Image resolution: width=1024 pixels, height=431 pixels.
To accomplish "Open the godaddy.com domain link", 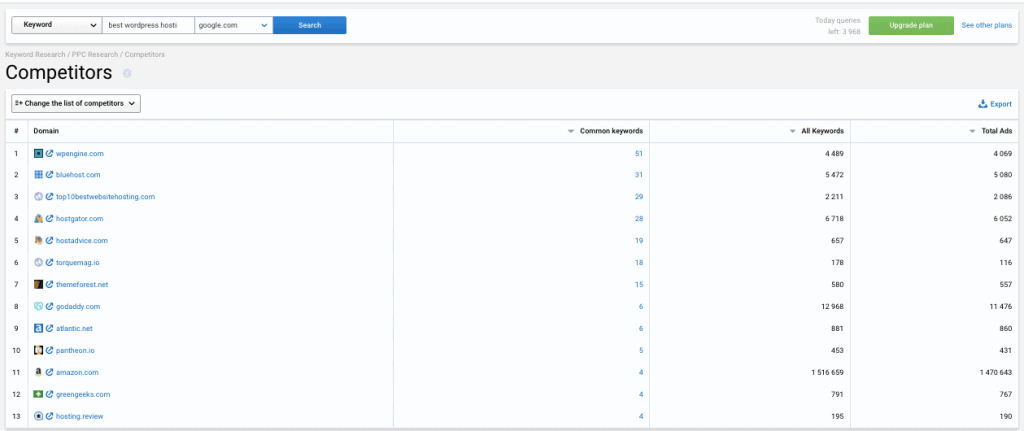I will (x=78, y=306).
